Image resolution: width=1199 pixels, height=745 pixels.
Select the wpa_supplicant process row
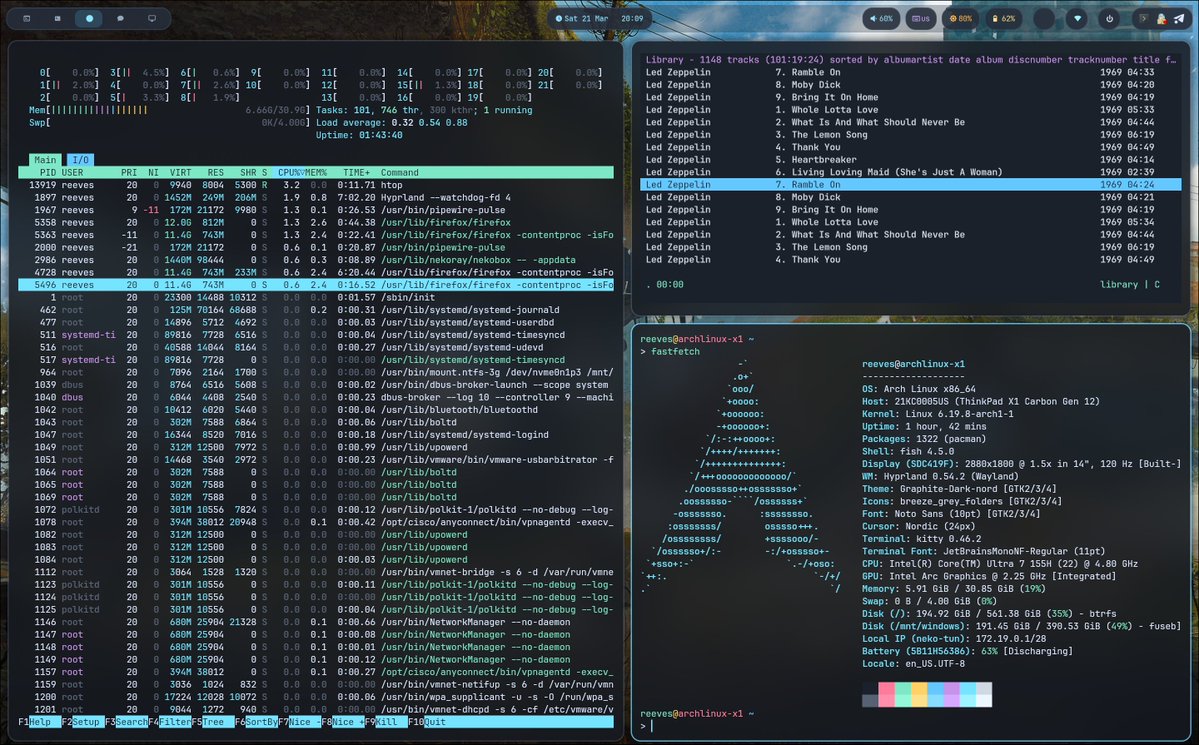(x=316, y=697)
